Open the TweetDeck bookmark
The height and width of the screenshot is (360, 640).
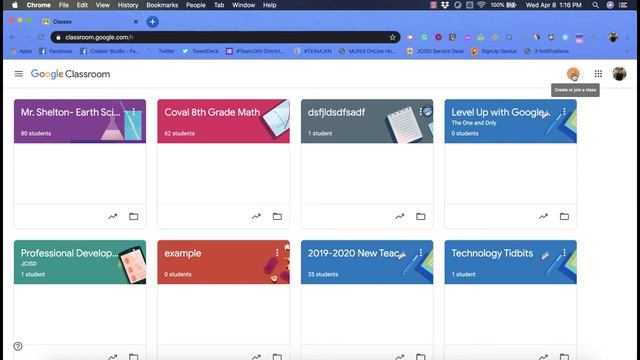(200, 51)
